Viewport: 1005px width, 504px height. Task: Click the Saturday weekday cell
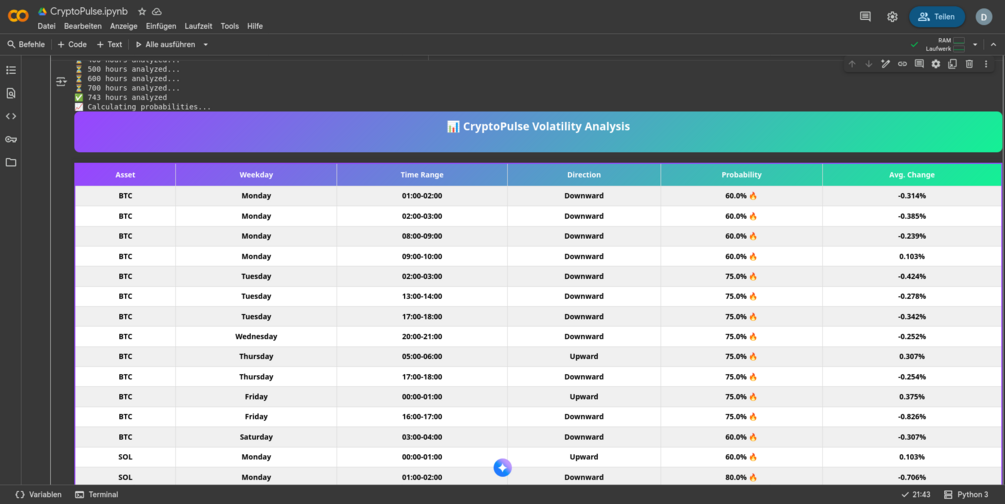[x=256, y=437]
